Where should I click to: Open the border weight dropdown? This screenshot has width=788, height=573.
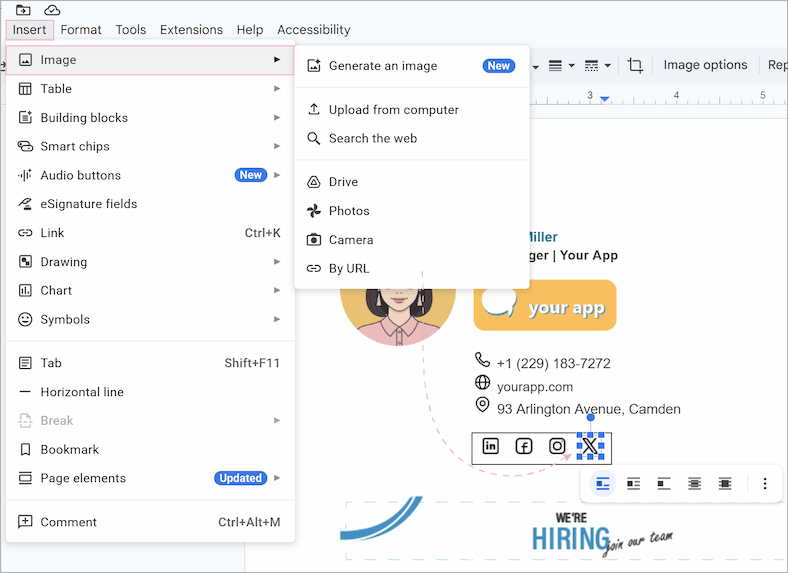pos(561,66)
